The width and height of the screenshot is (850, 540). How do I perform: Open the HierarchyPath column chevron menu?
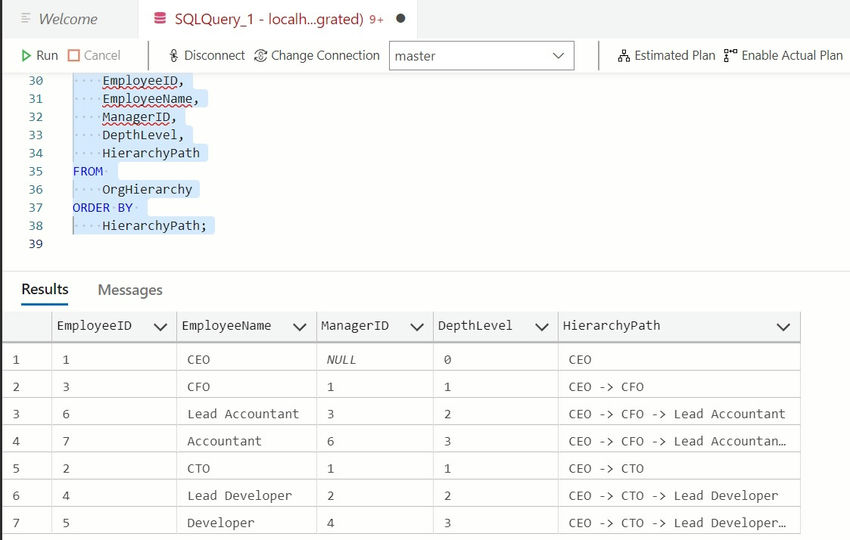click(x=783, y=326)
